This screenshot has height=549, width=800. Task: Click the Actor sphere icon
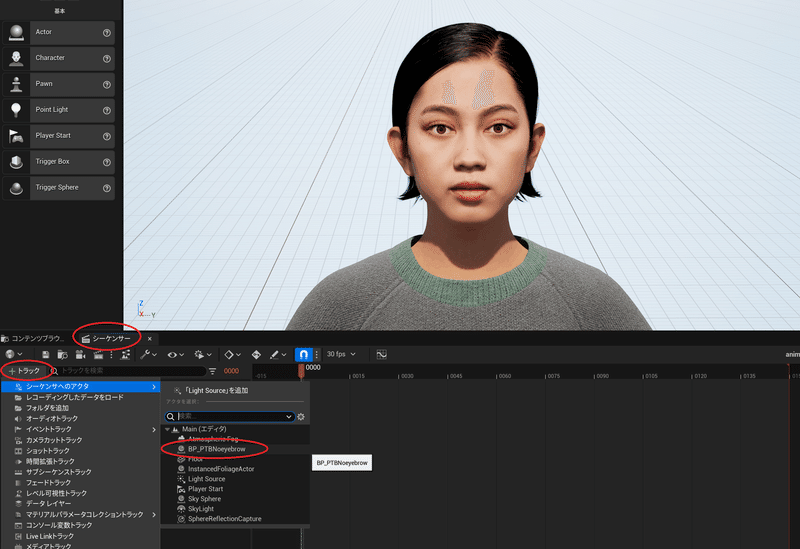[x=16, y=32]
